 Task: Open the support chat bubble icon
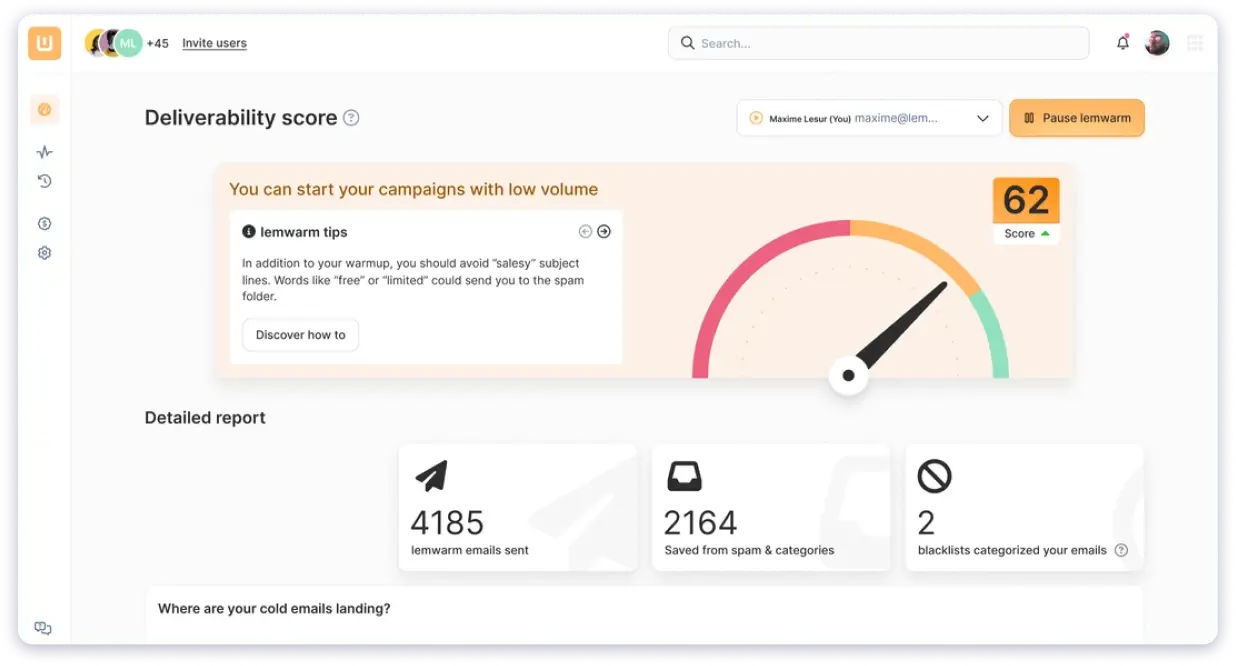pyautogui.click(x=42, y=627)
